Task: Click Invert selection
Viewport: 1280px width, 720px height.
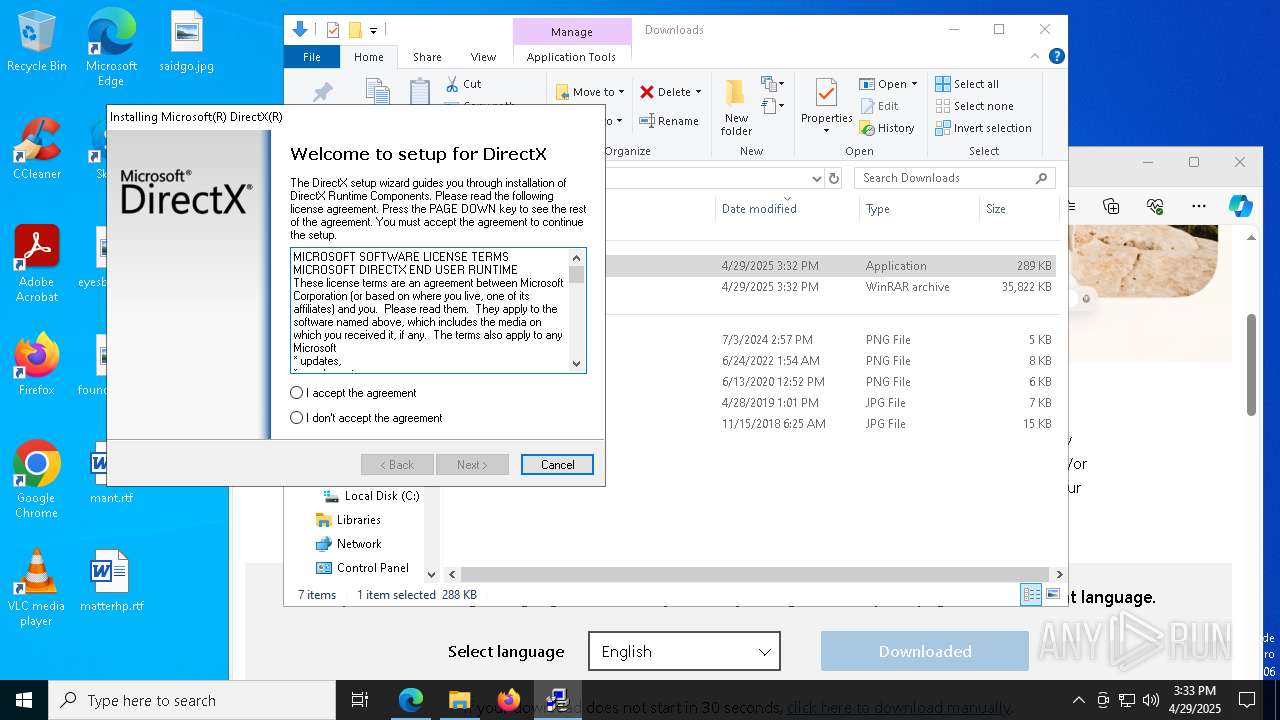Action: click(983, 128)
